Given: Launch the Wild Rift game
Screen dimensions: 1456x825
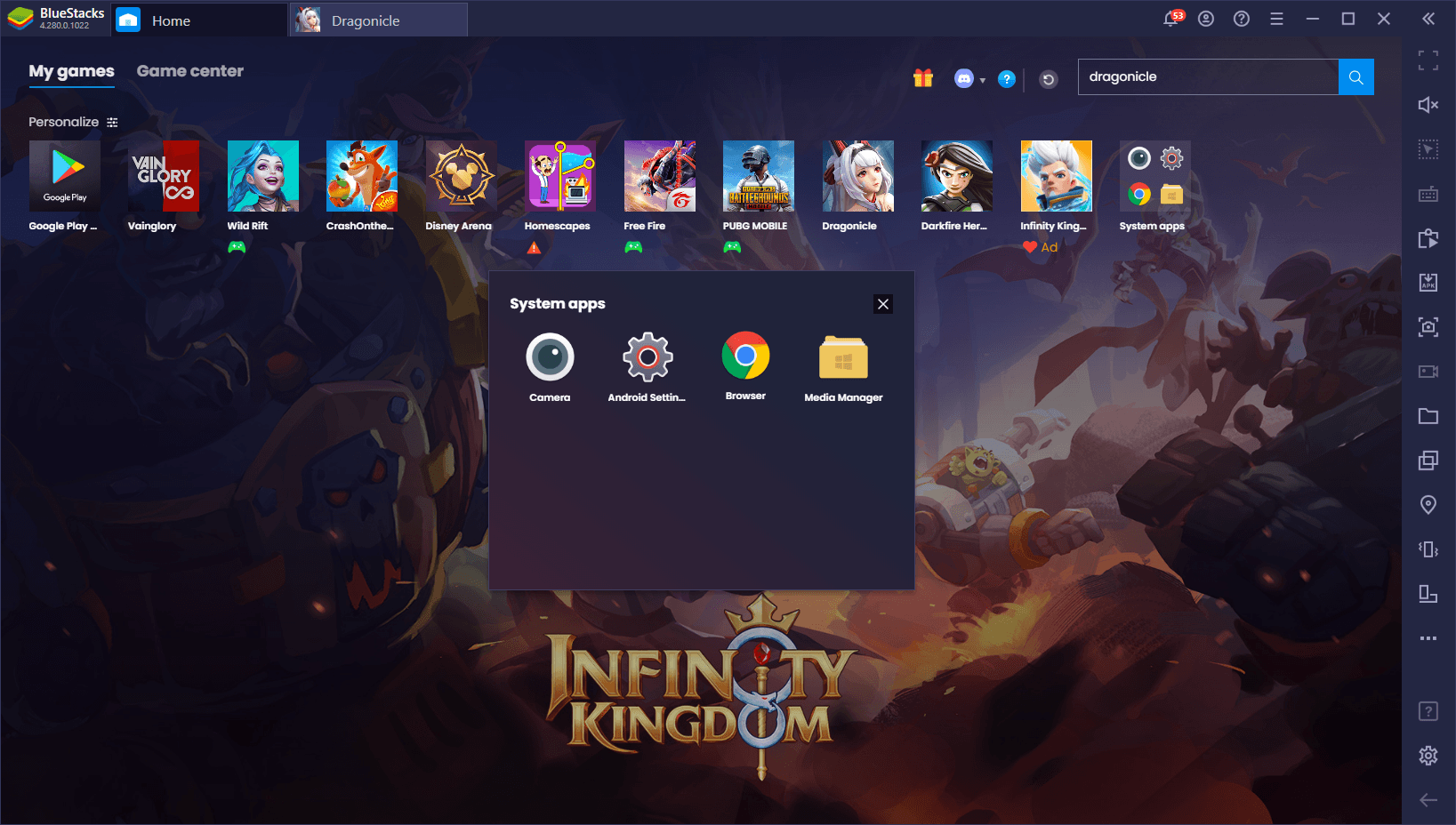Looking at the screenshot, I should (x=263, y=176).
